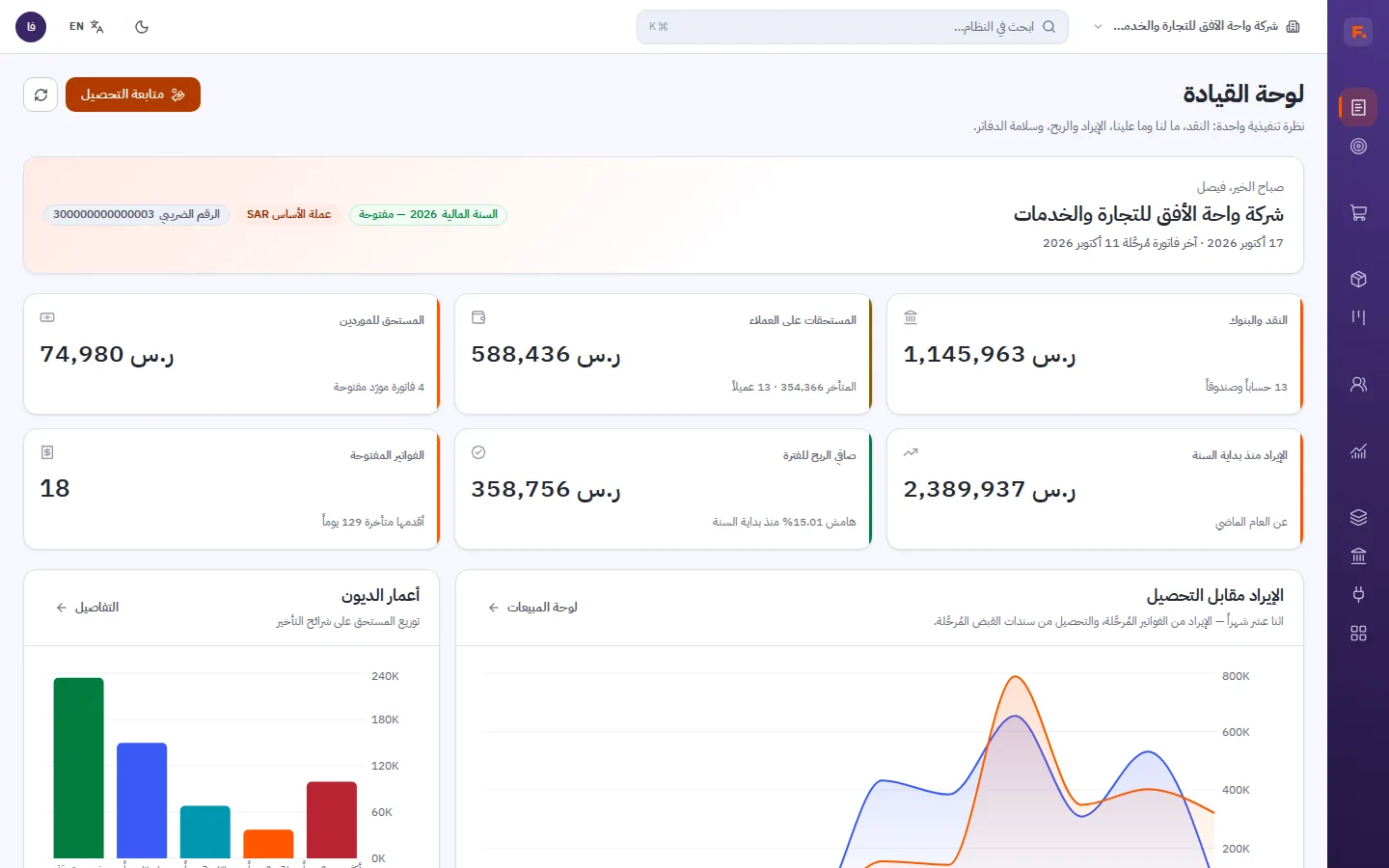Click the عملة الأساس SAR badge
Screen dimensions: 1389x868
289,214
